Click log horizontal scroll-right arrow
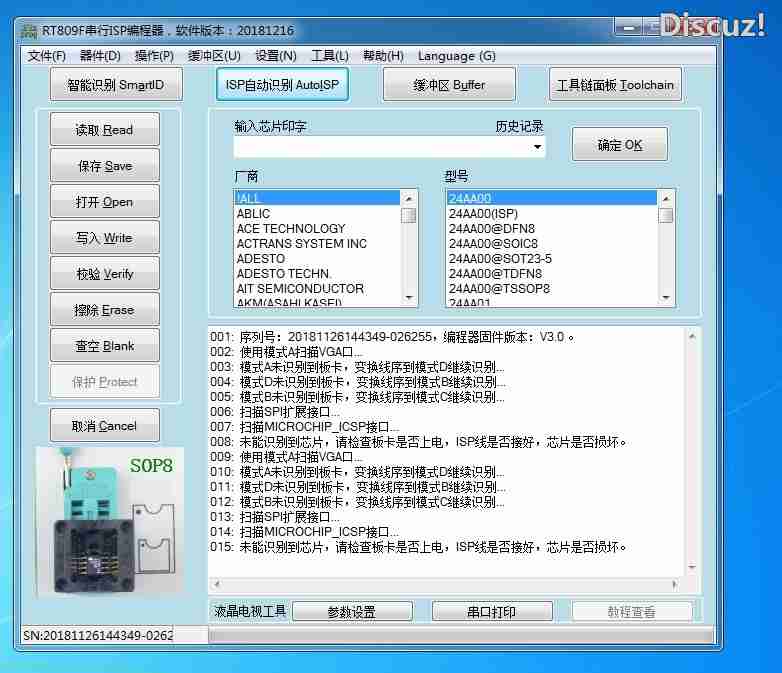This screenshot has height=673, width=782. 674,584
